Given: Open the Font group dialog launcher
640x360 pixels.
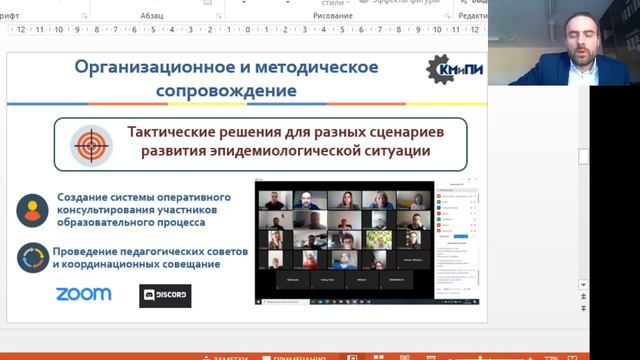Looking at the screenshot, I should [84, 16].
